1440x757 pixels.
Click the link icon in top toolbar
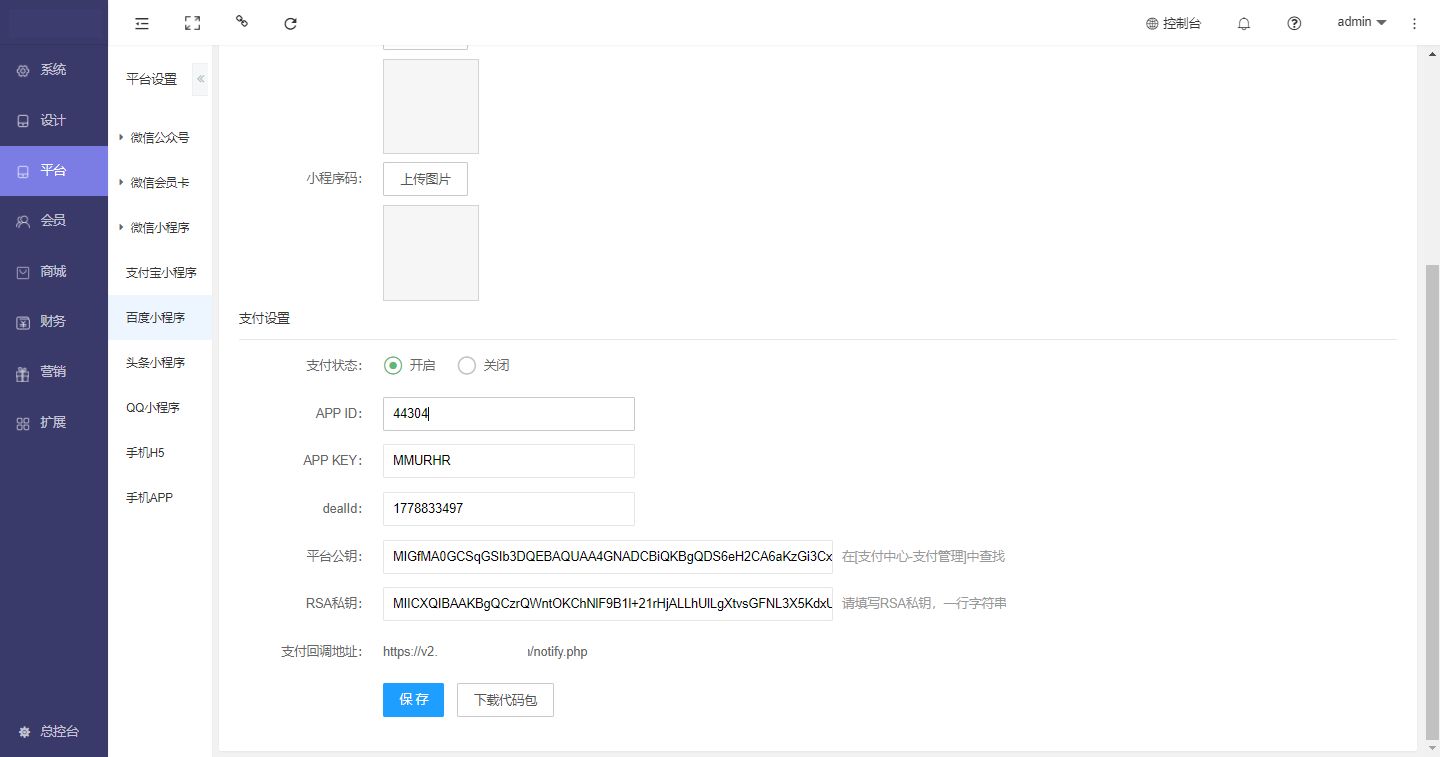242,21
